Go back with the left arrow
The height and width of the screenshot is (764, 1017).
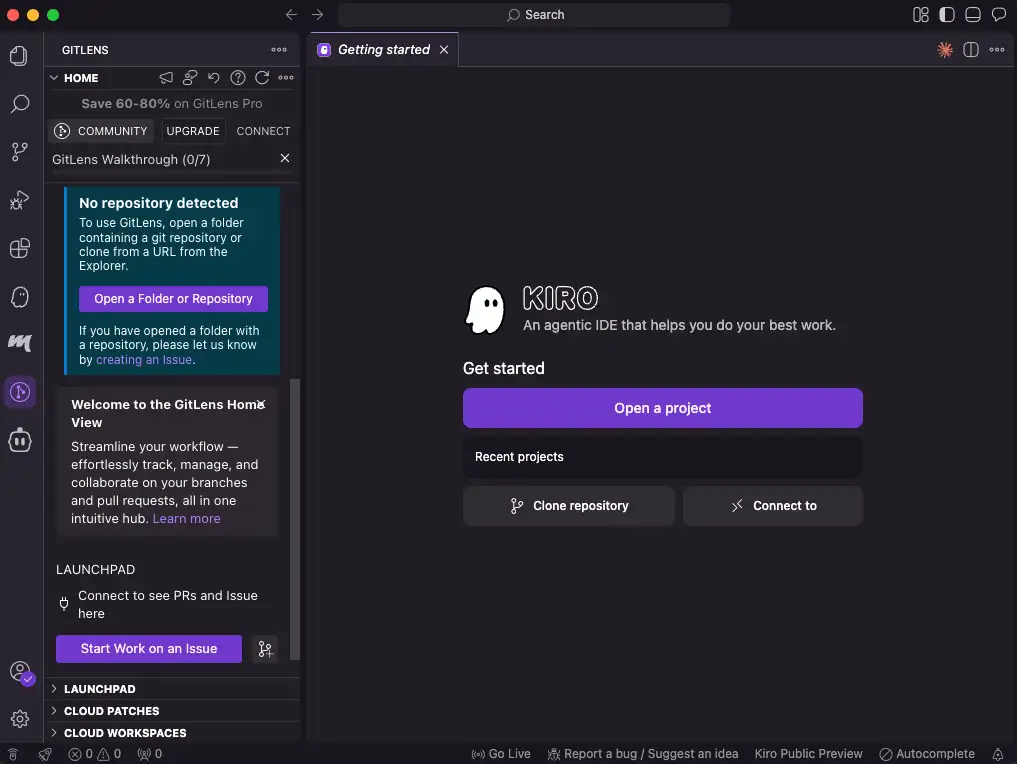291,15
